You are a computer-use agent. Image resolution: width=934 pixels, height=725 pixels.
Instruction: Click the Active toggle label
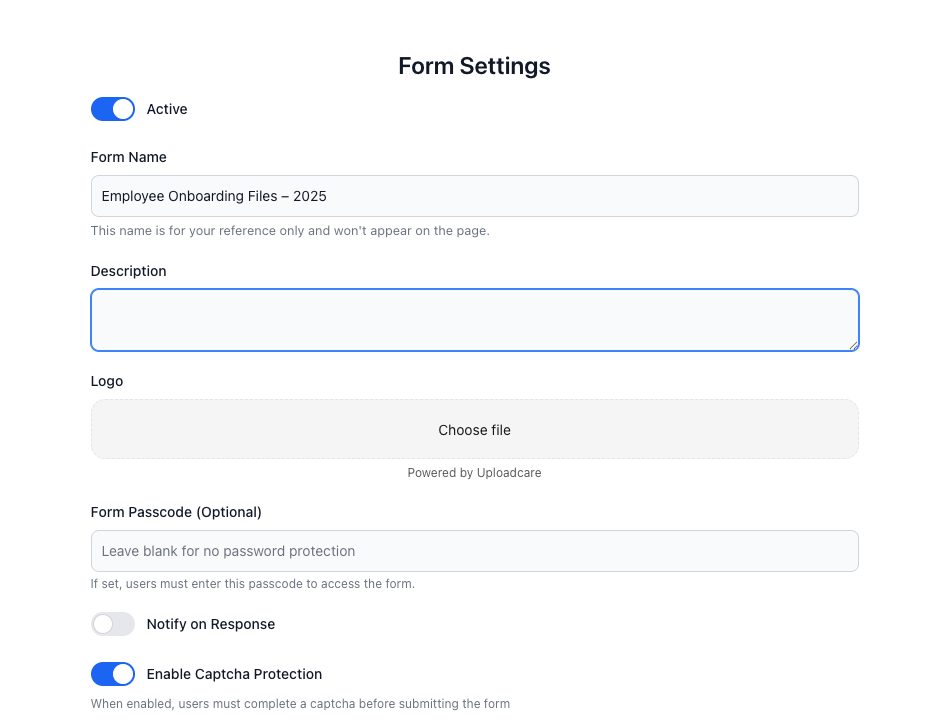167,109
